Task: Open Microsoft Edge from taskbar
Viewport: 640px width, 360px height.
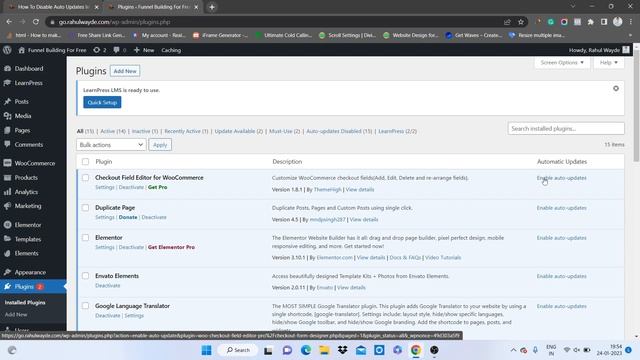Action: coord(306,350)
